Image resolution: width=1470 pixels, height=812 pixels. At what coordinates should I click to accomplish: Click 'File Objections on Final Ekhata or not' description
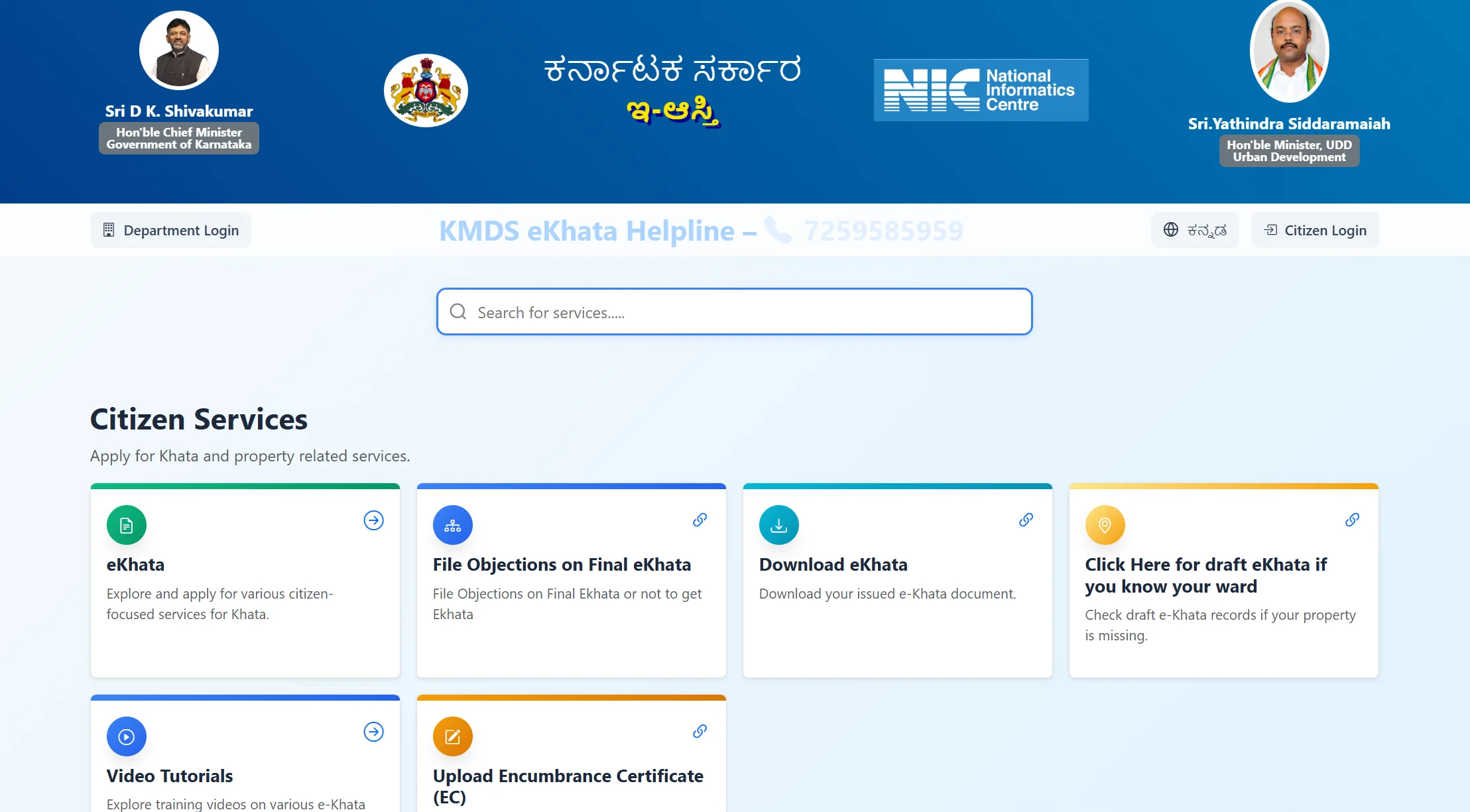[568, 604]
